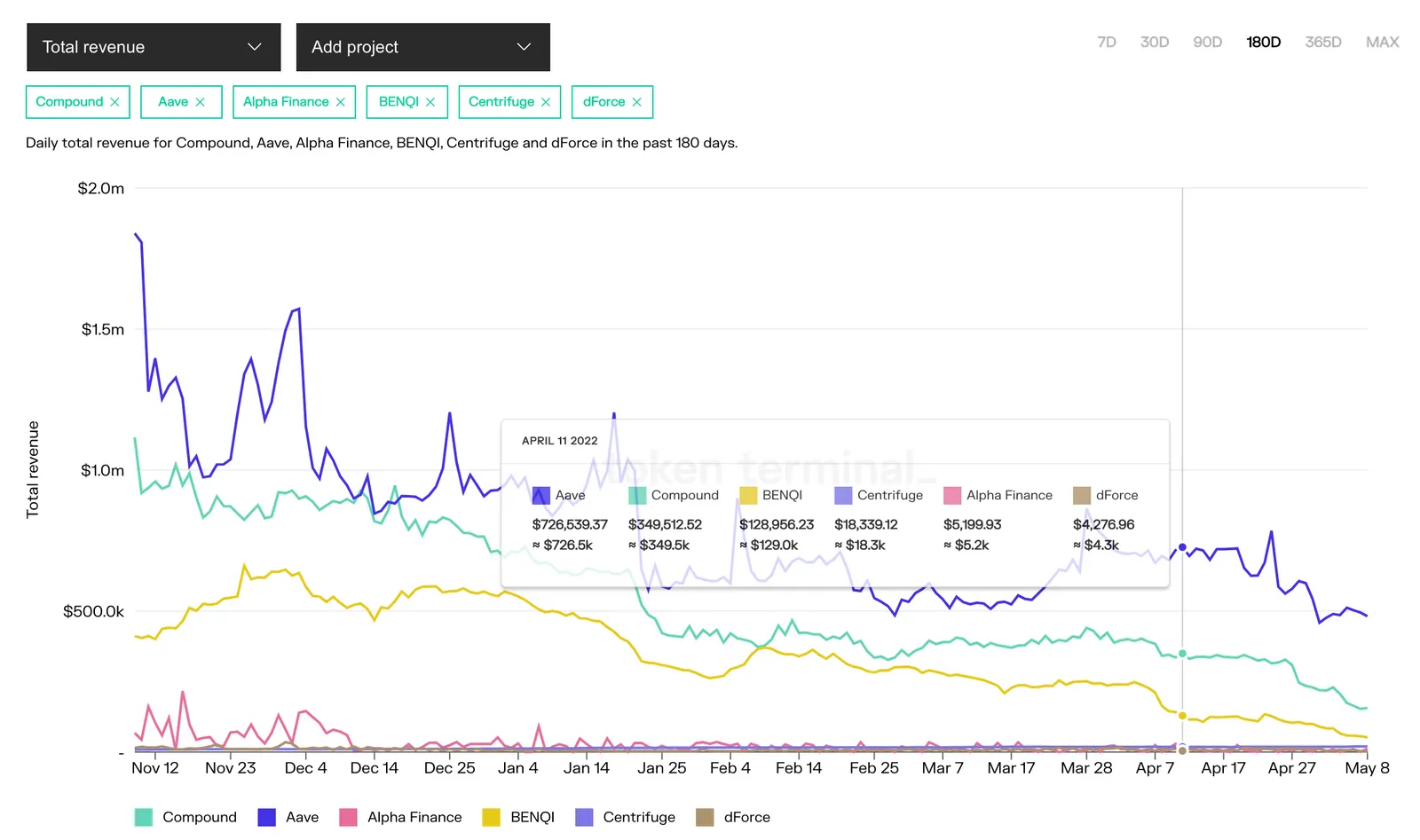
Task: Click the chevron arrow in Add project dropdown
Action: (x=524, y=47)
